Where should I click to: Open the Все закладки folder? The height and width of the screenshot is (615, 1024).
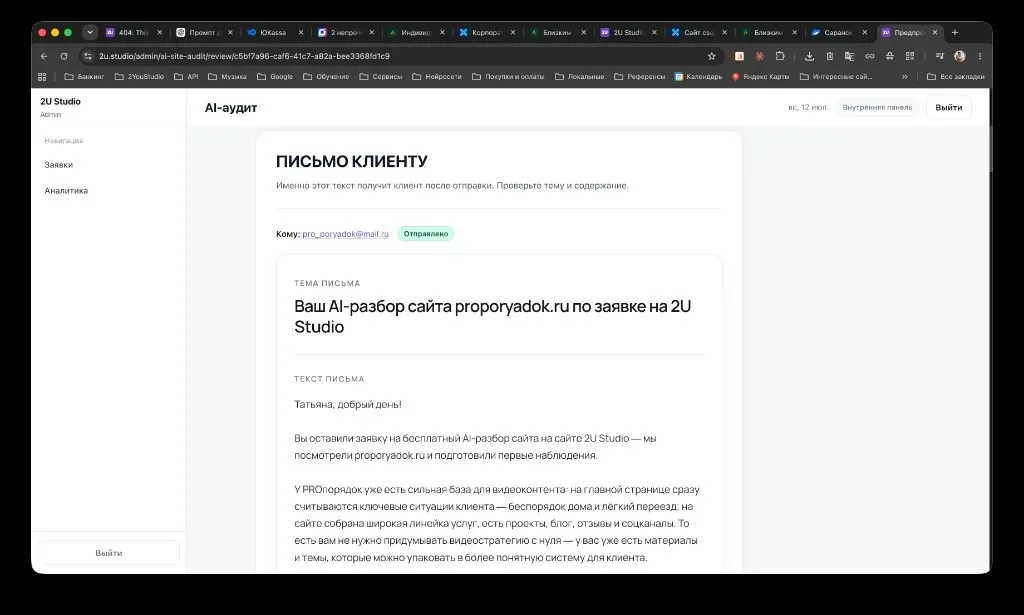[x=955, y=76]
